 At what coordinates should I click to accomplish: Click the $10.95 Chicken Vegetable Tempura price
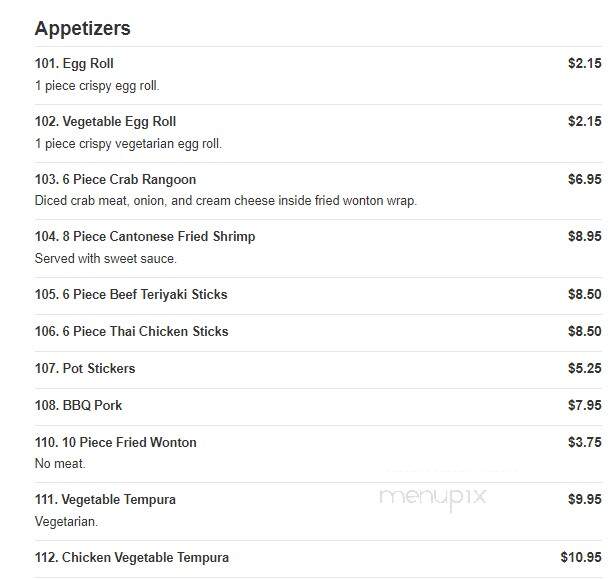click(581, 557)
